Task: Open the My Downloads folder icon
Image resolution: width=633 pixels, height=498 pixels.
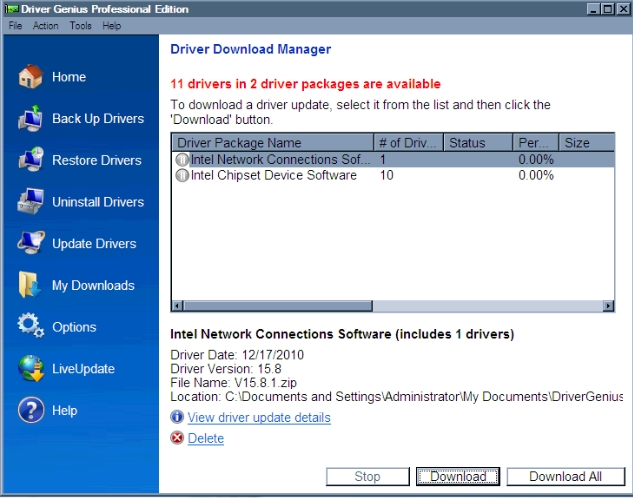Action: click(31, 285)
